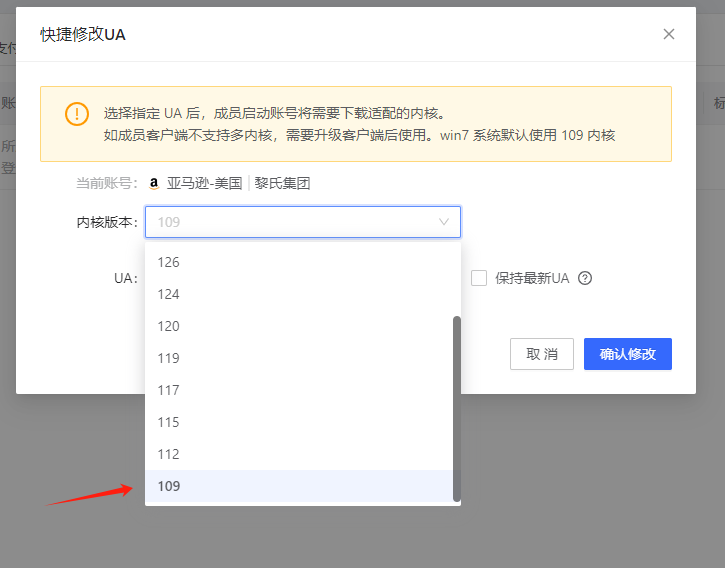Enable the 保持最新UA checkbox
725x568 pixels.
(479, 278)
